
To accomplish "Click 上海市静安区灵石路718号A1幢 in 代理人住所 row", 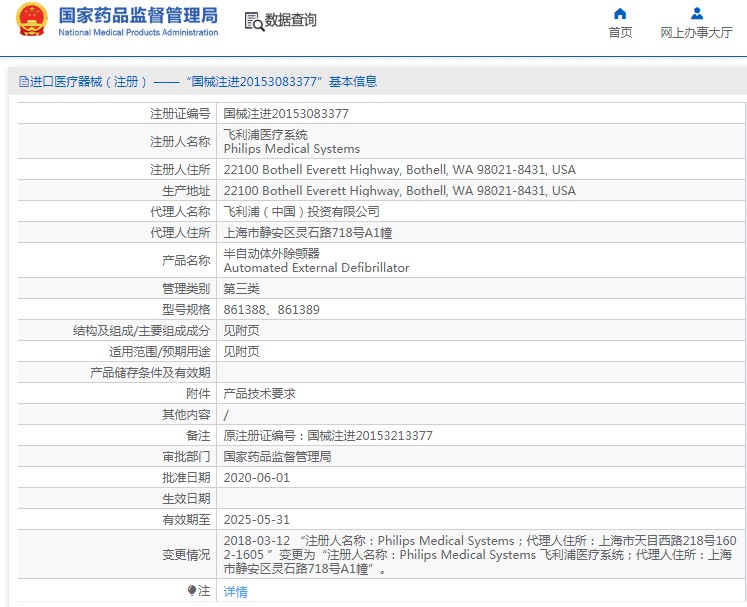I will click(x=308, y=233).
